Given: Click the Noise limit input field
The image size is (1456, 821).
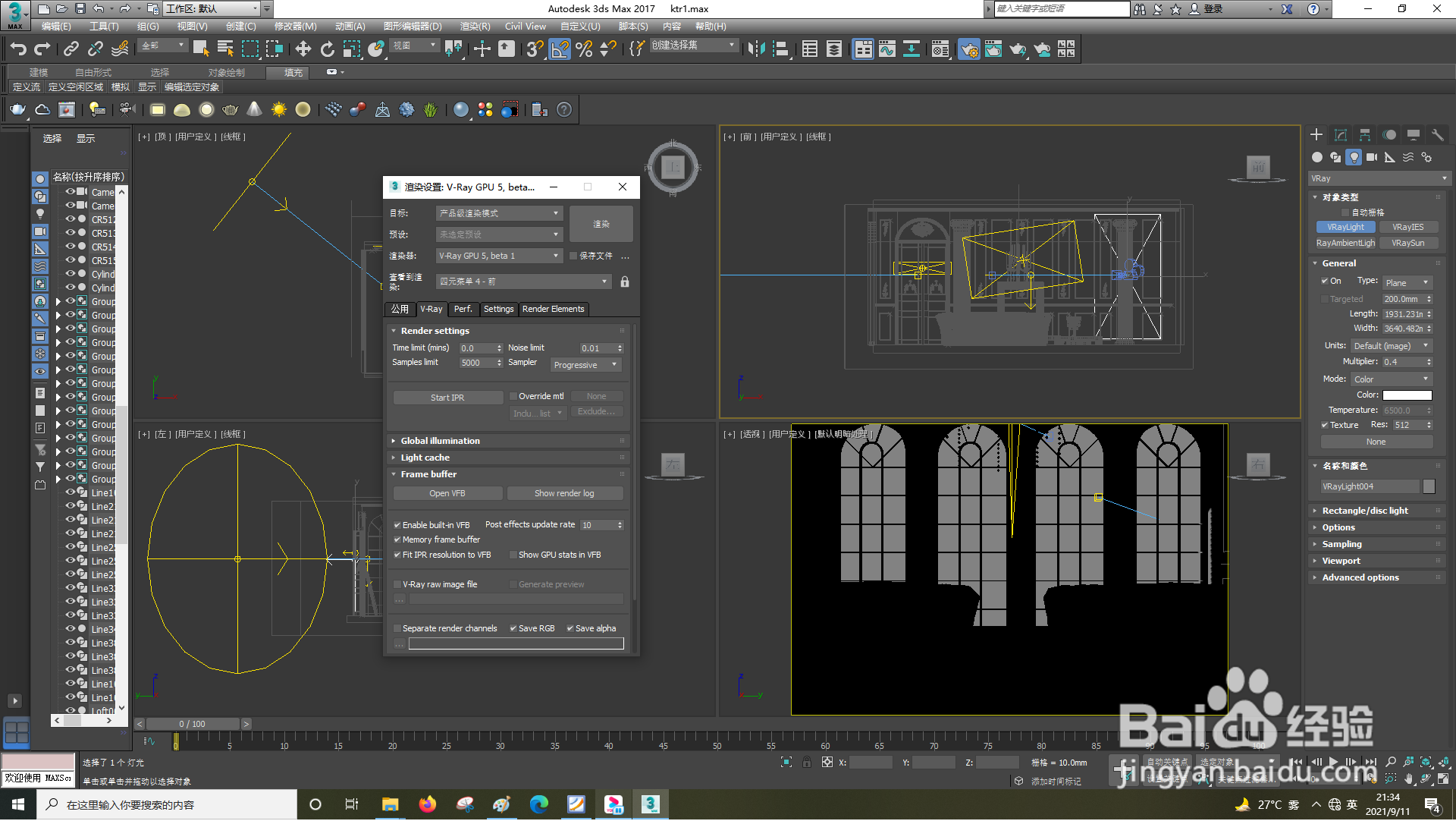Looking at the screenshot, I should click(x=597, y=348).
